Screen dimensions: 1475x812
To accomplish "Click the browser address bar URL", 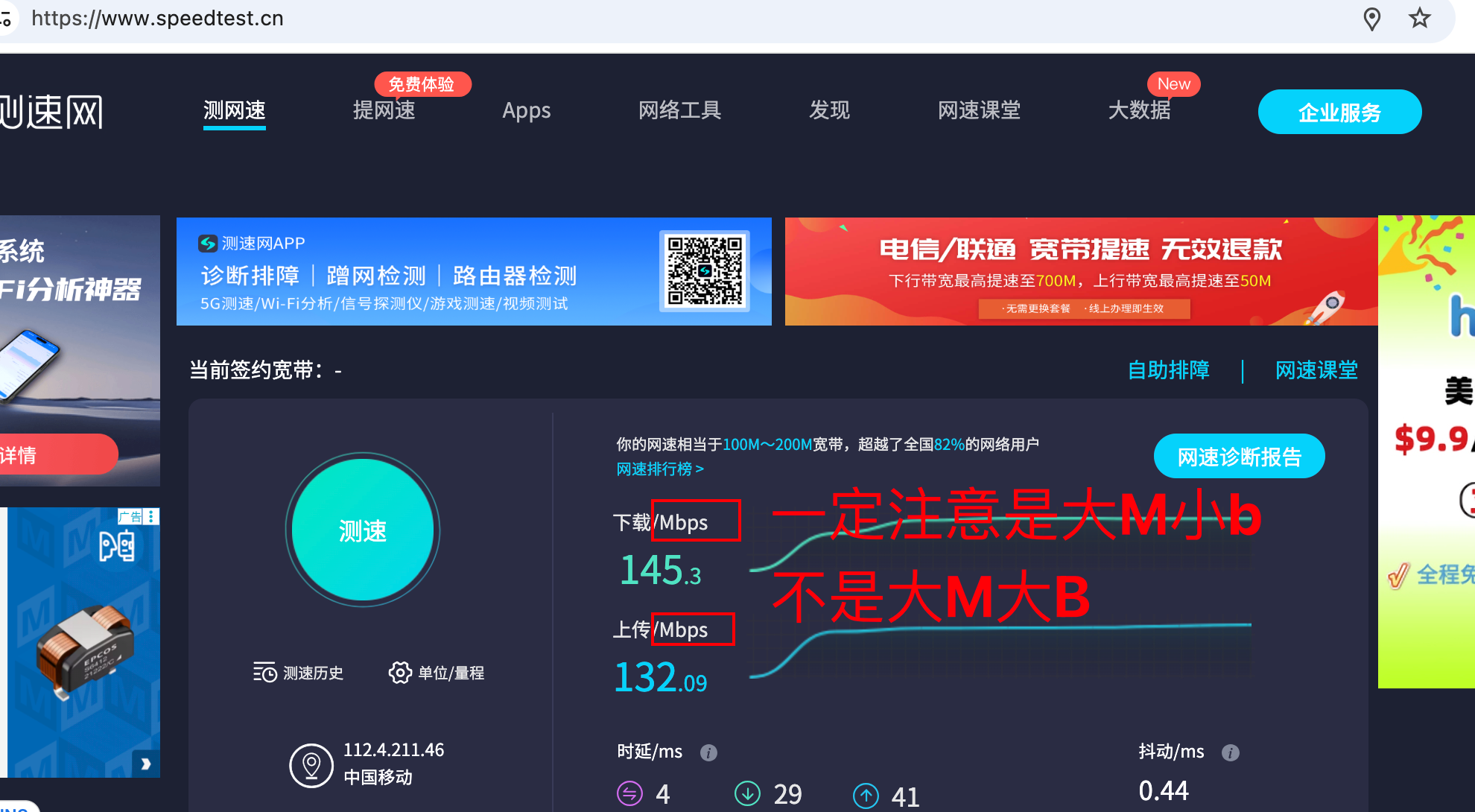I will click(x=157, y=19).
